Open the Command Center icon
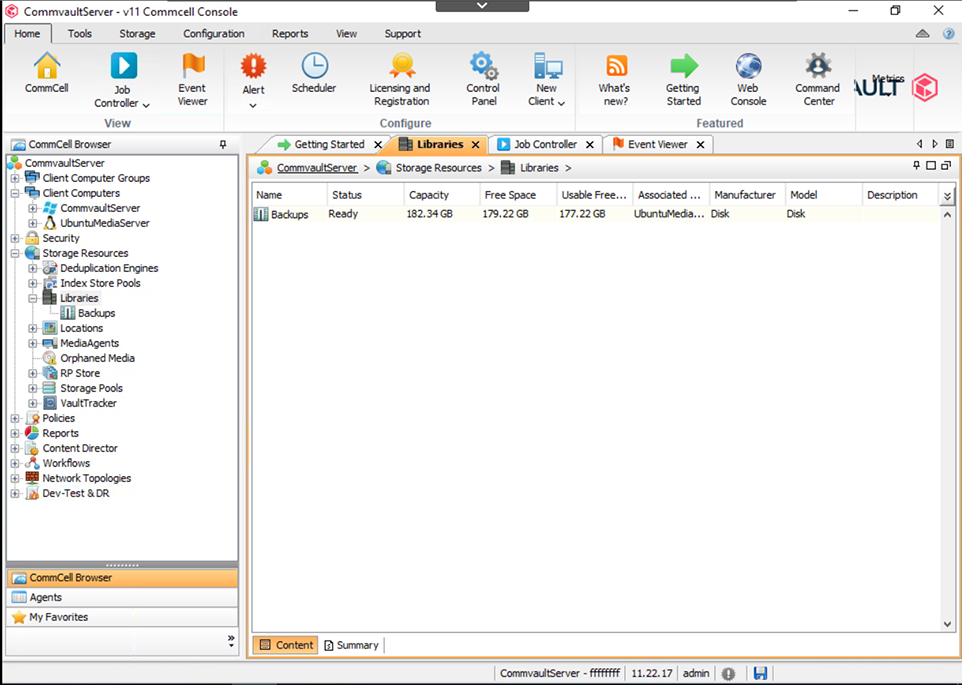The image size is (962, 685). tap(818, 66)
